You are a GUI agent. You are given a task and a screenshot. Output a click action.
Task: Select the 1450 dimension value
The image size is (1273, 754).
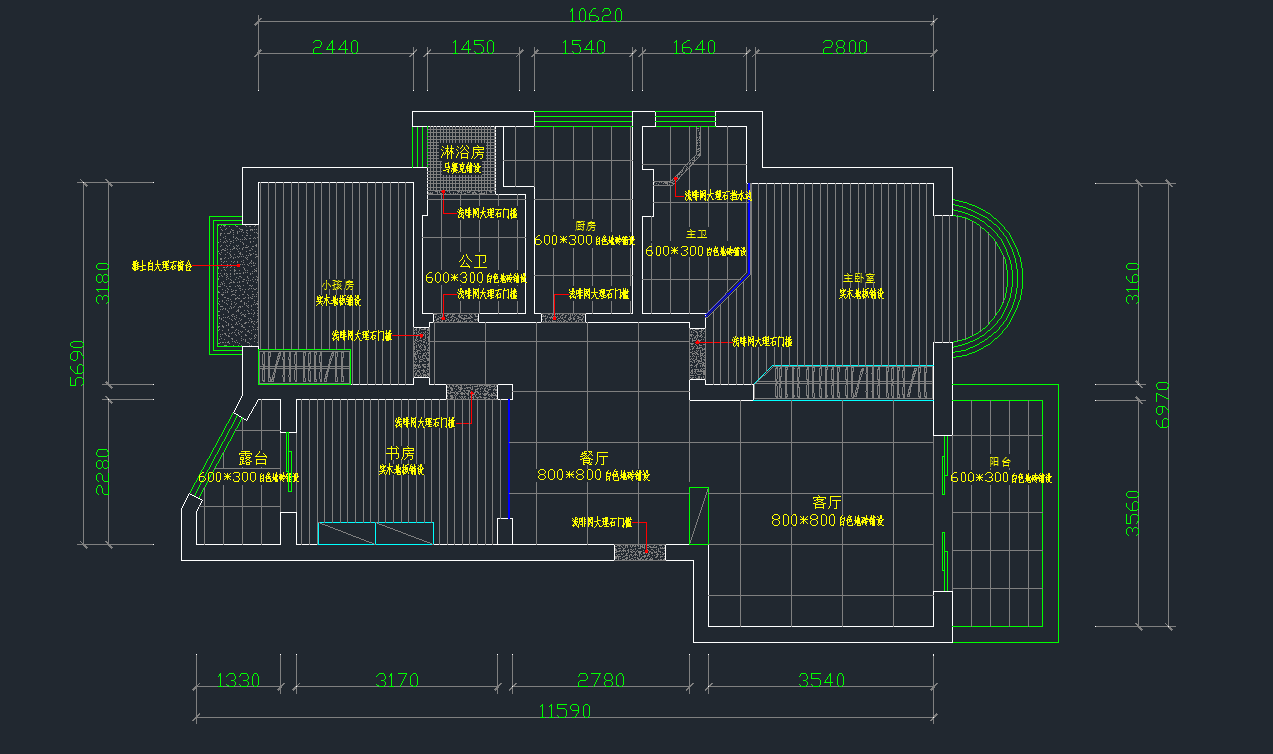(x=473, y=47)
